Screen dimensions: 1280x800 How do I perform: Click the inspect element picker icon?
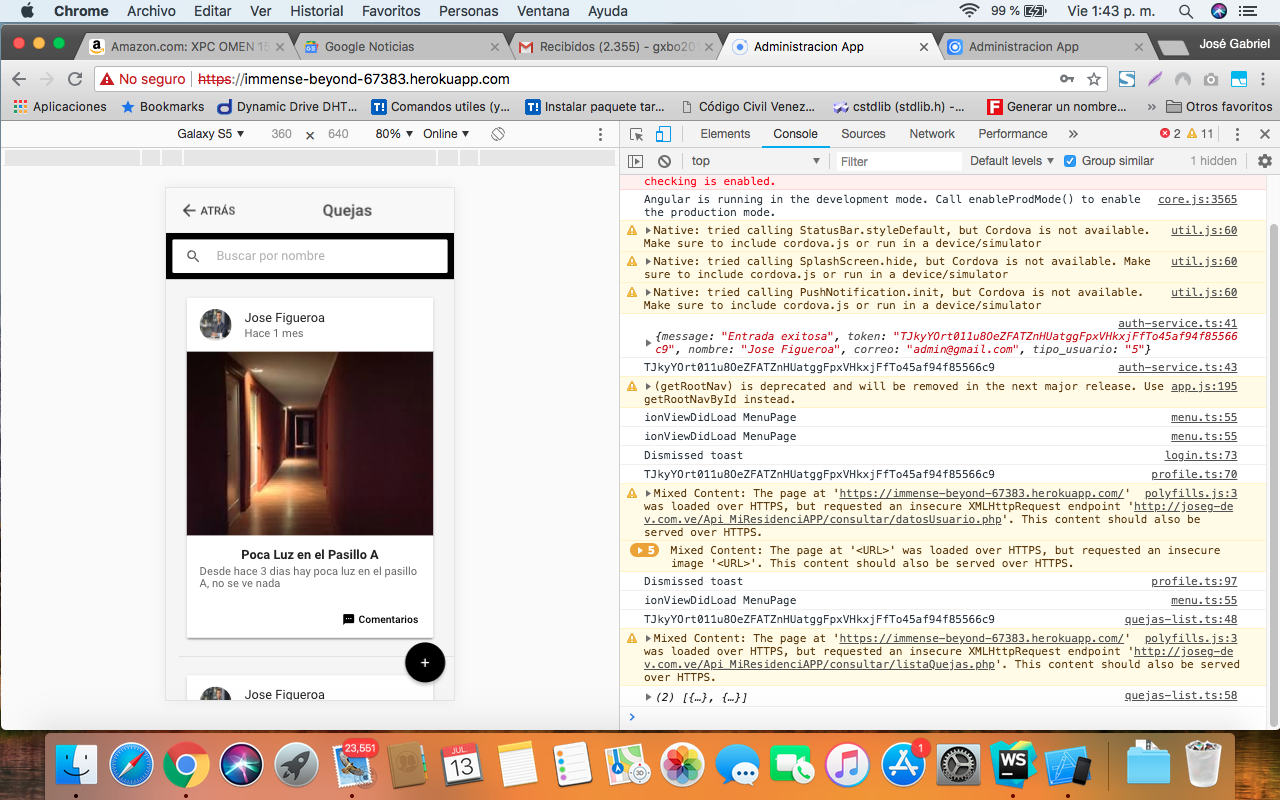coord(636,134)
